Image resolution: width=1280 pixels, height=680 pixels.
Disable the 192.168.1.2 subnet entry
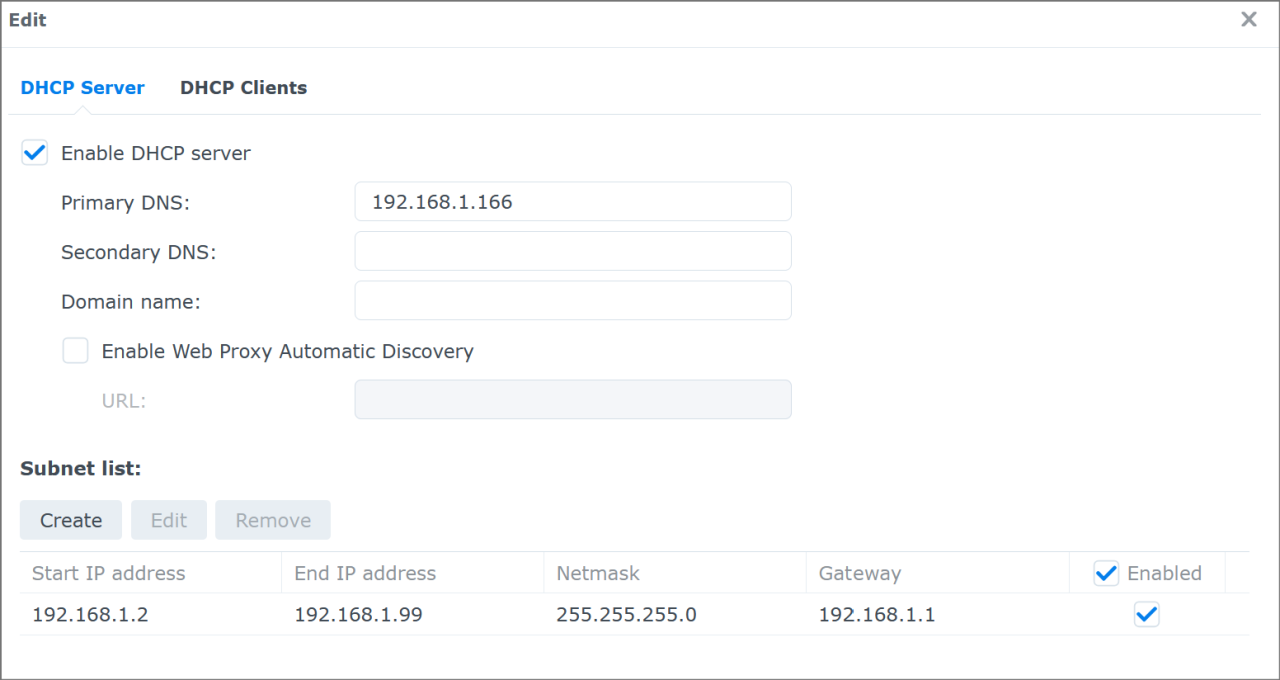click(x=1146, y=614)
